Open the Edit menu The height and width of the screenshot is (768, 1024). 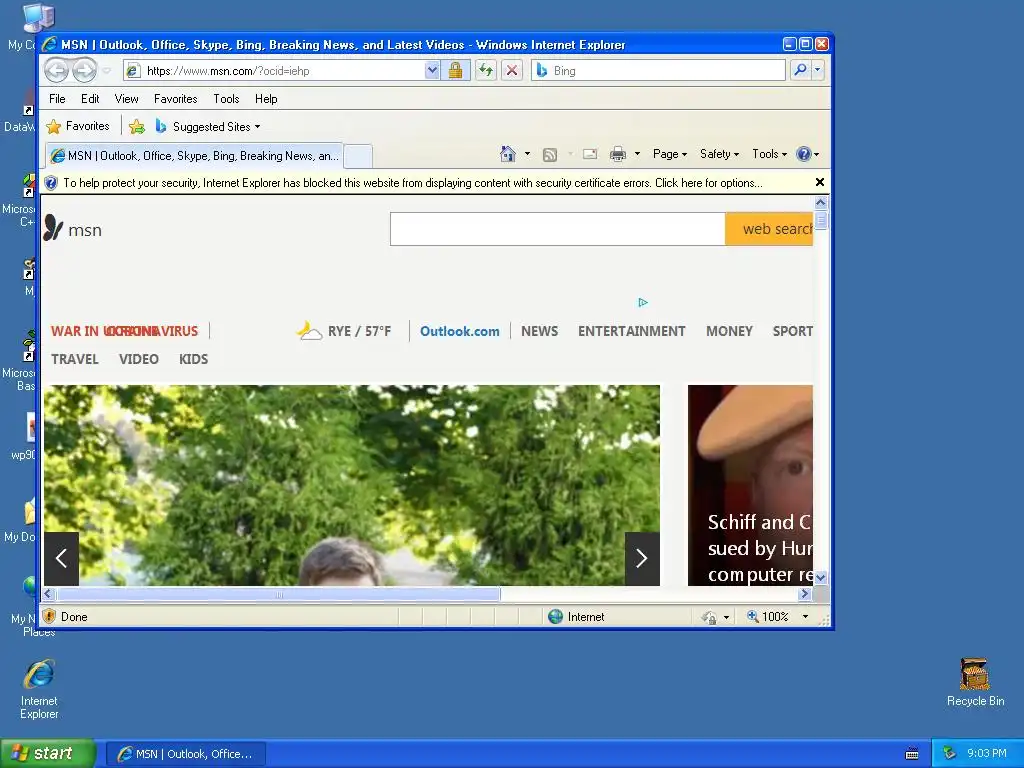90,99
